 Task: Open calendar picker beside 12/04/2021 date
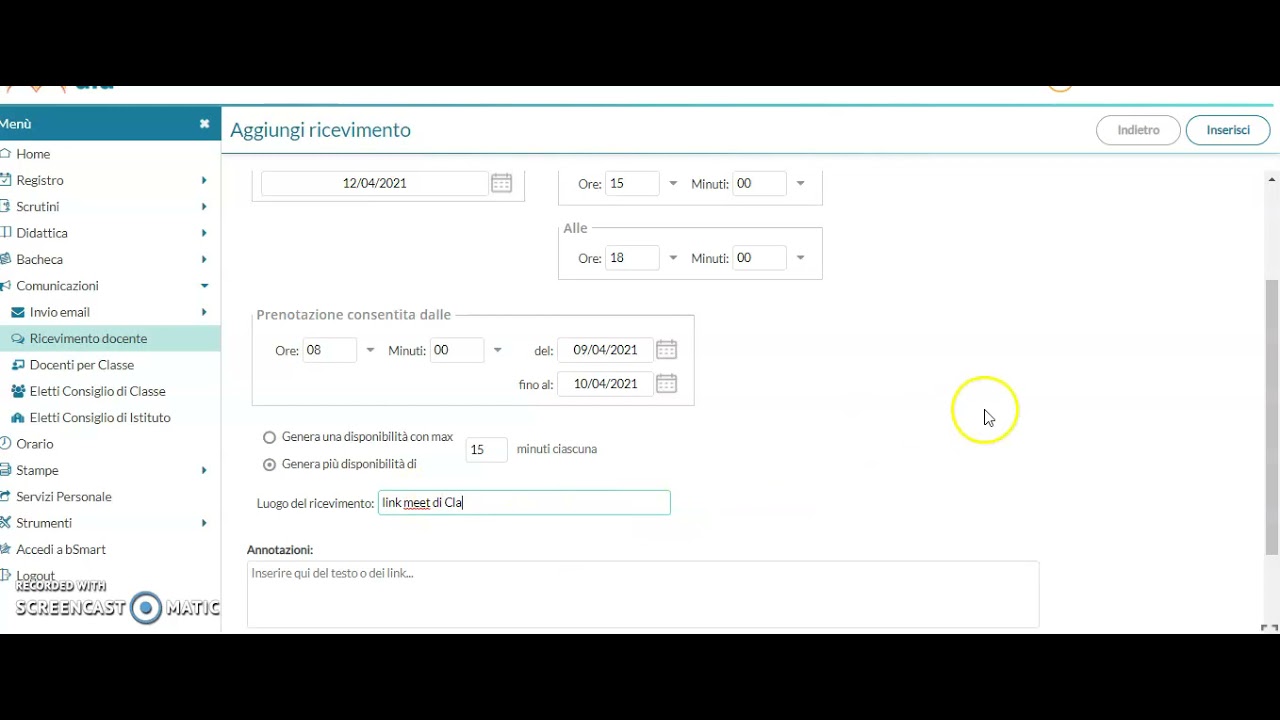pos(502,183)
